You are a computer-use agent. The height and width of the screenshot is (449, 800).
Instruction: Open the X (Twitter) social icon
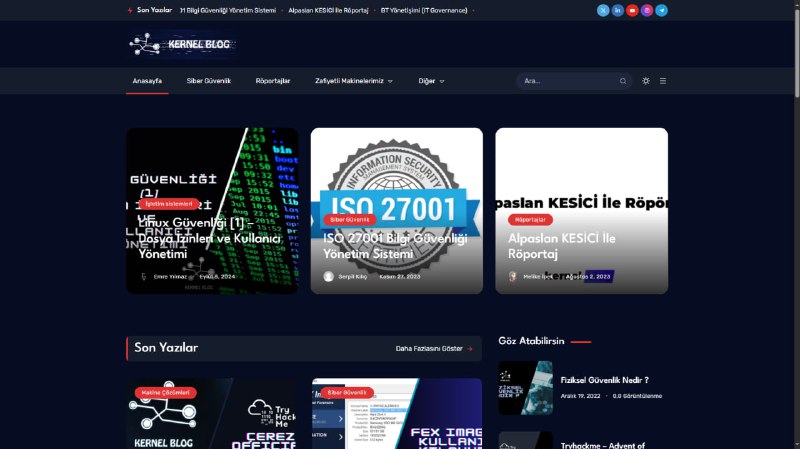[x=603, y=10]
